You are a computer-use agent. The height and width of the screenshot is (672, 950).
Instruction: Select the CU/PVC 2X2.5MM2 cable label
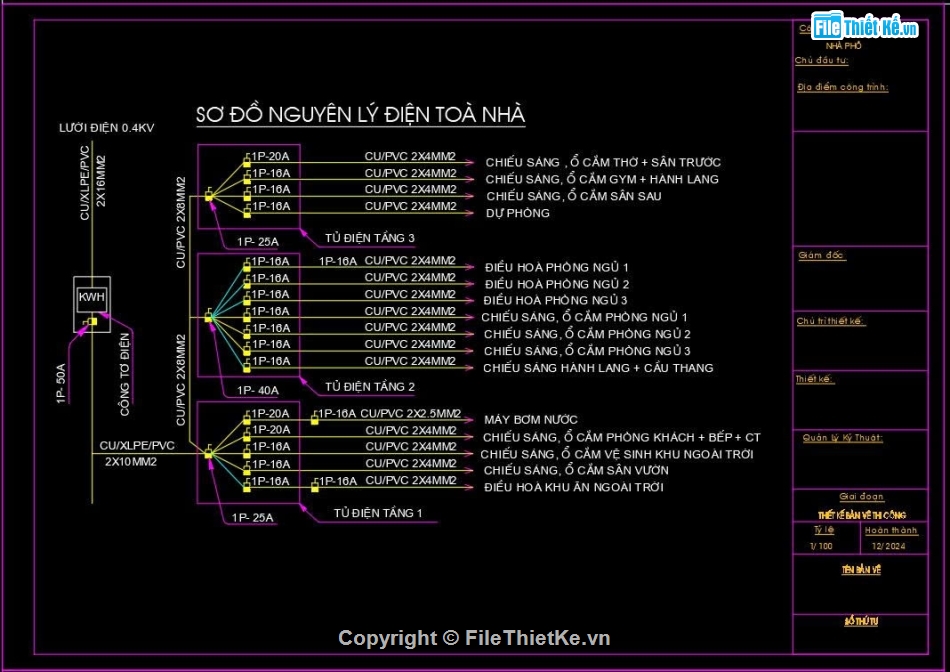[411, 414]
